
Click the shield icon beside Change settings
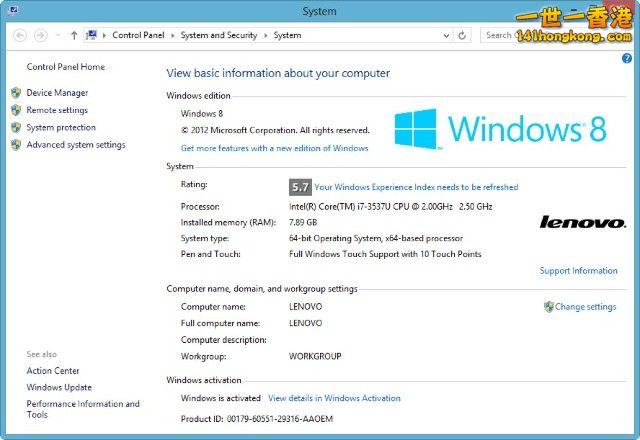[x=549, y=307]
